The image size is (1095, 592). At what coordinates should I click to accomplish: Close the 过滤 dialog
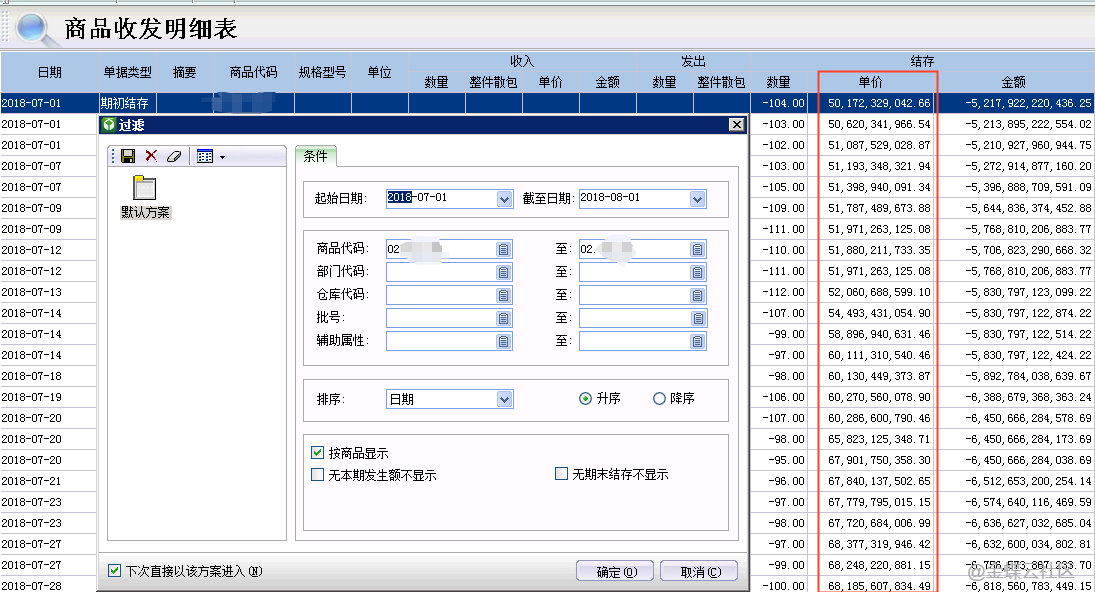click(x=736, y=125)
